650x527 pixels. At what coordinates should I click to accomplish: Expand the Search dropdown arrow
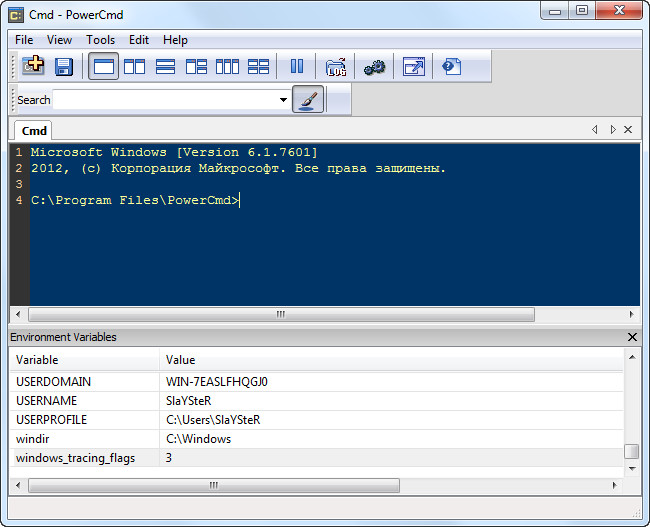click(x=283, y=100)
